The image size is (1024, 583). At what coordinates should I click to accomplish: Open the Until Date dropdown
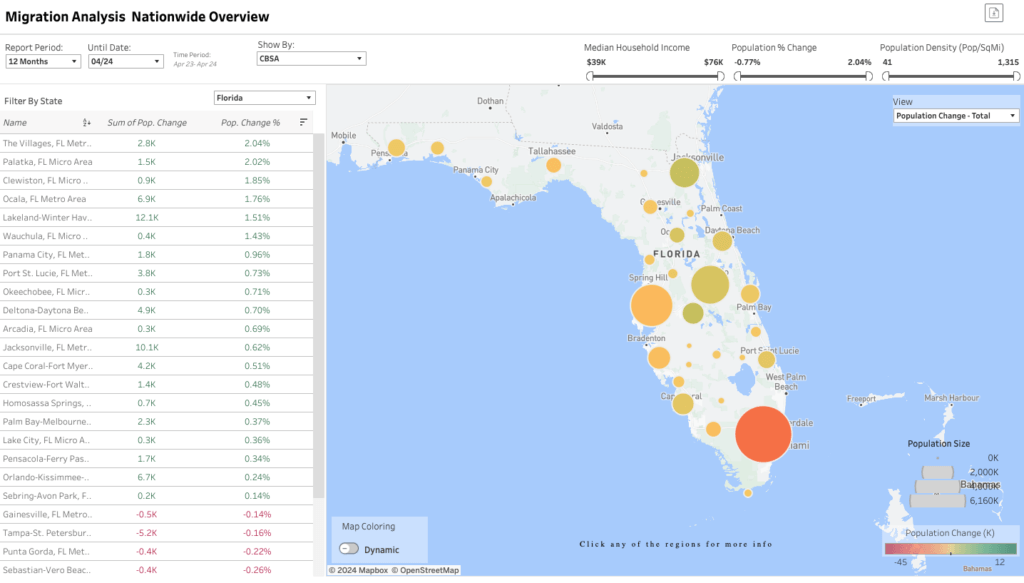[x=125, y=61]
